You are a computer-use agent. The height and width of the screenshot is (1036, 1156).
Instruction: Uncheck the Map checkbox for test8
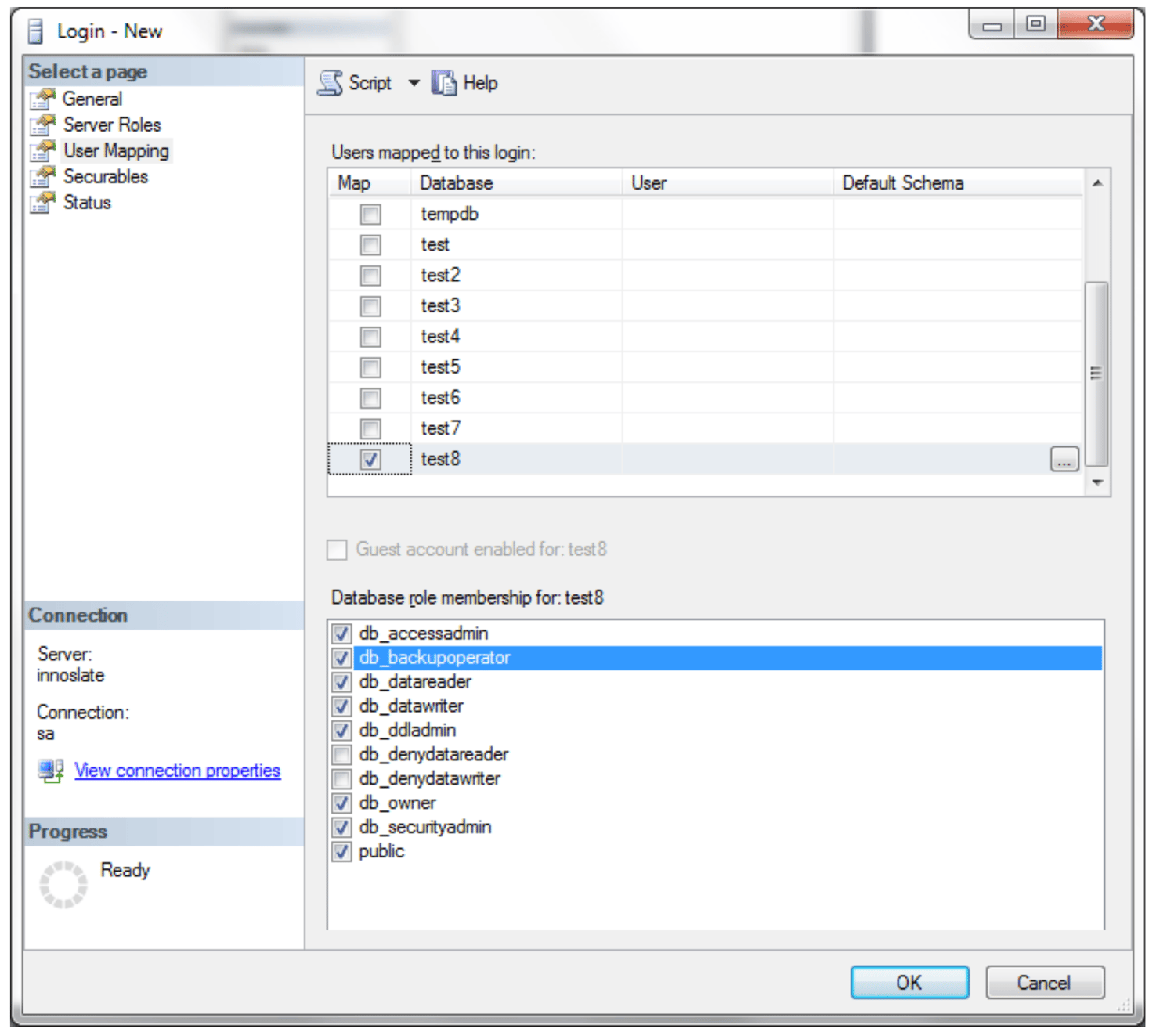pyautogui.click(x=369, y=459)
